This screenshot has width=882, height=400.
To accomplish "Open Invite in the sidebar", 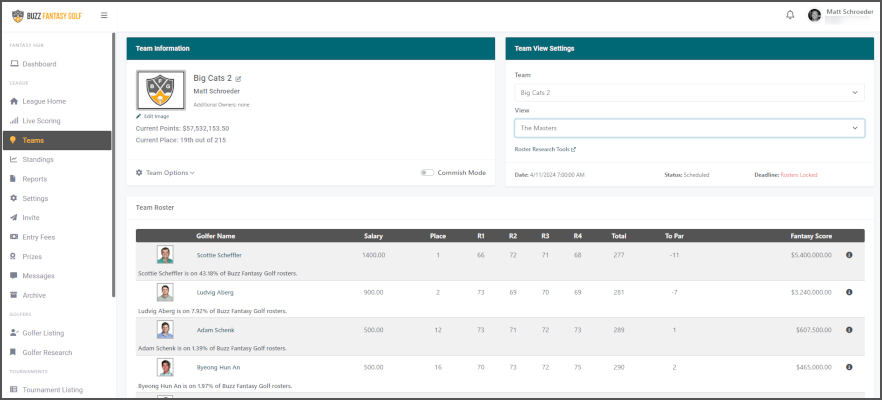I will pos(31,217).
